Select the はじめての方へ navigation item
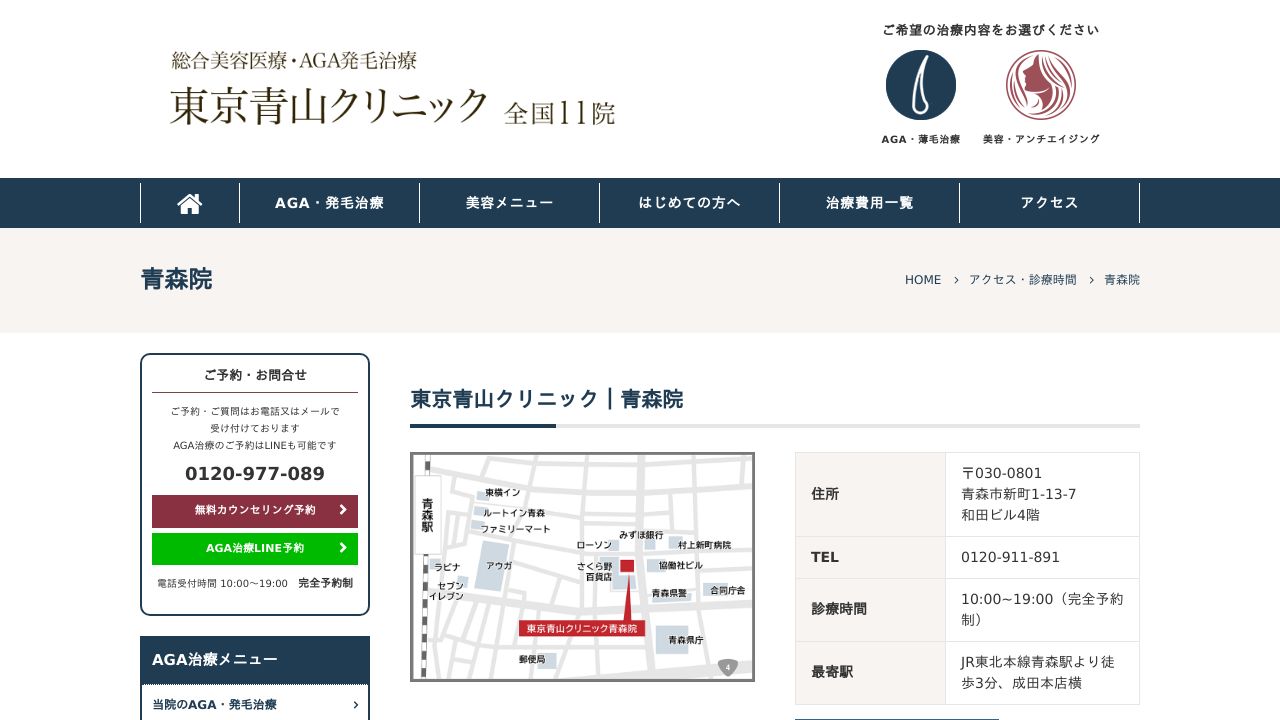1280x720 pixels. coord(690,203)
